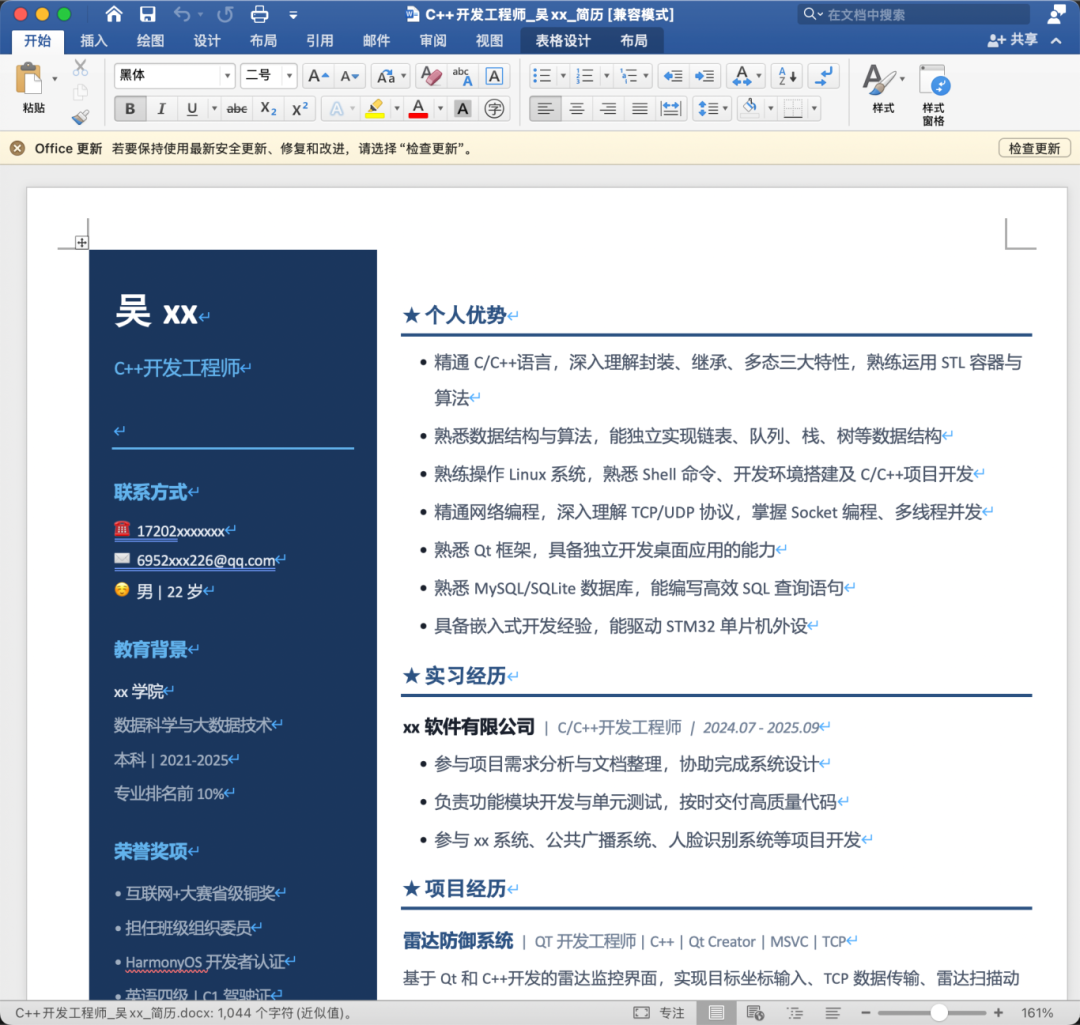1080x1025 pixels.
Task: Toggle superscript formatting
Action: pos(300,108)
